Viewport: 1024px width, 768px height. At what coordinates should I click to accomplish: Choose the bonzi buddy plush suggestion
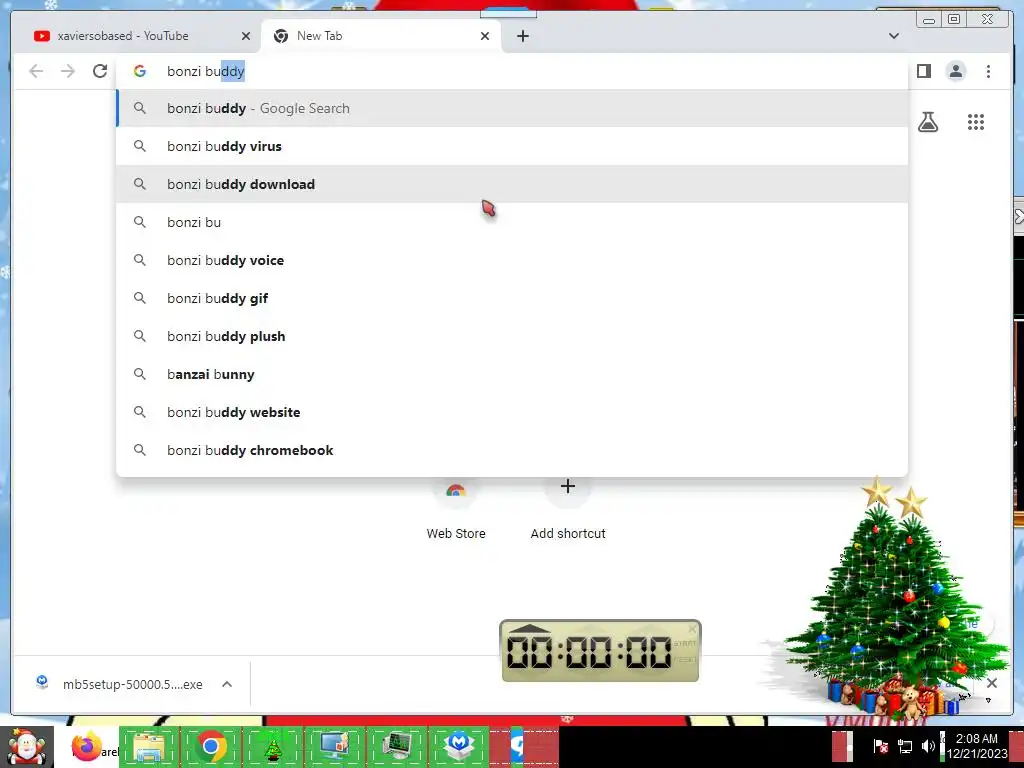point(512,336)
